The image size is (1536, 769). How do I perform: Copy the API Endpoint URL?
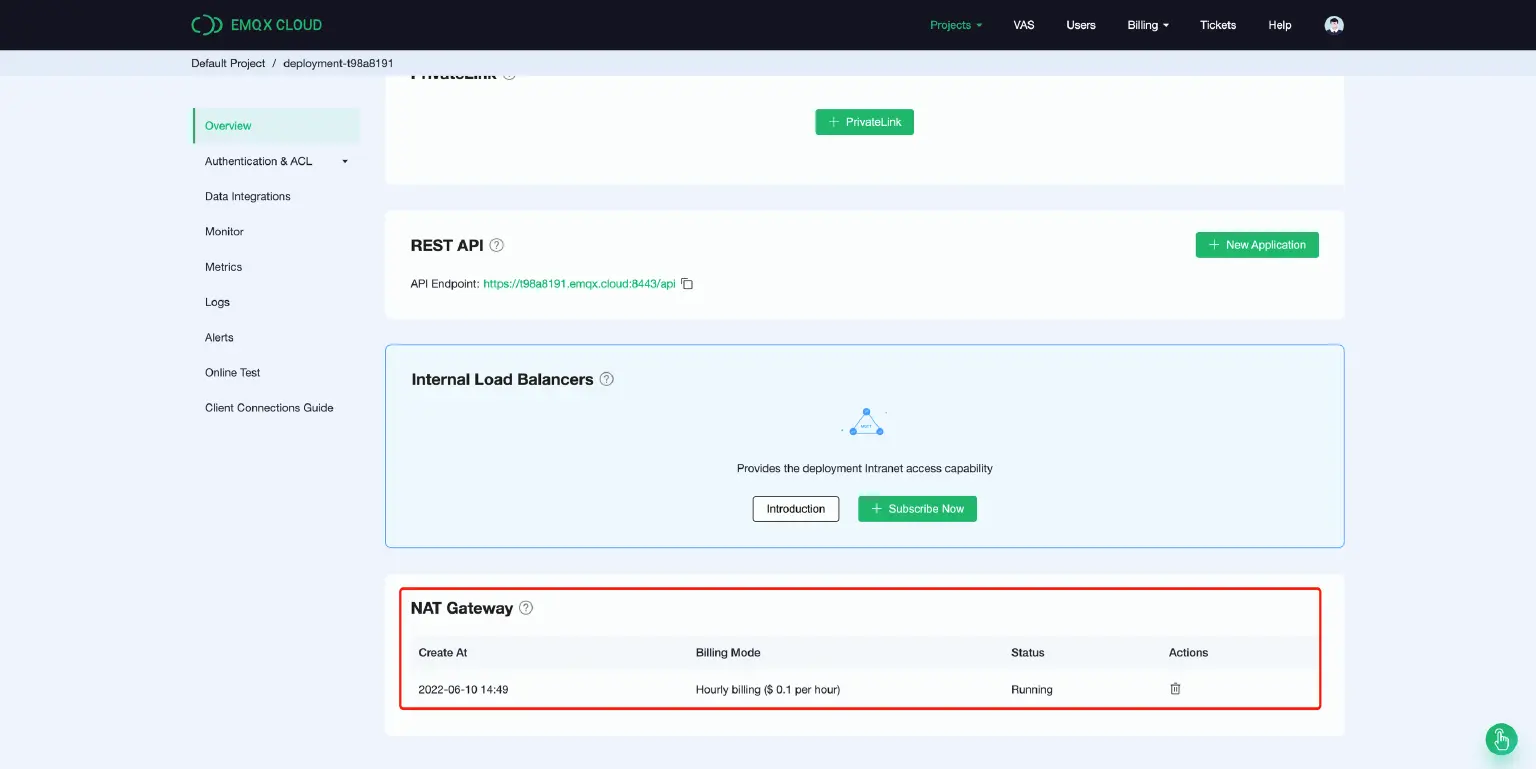(x=687, y=283)
